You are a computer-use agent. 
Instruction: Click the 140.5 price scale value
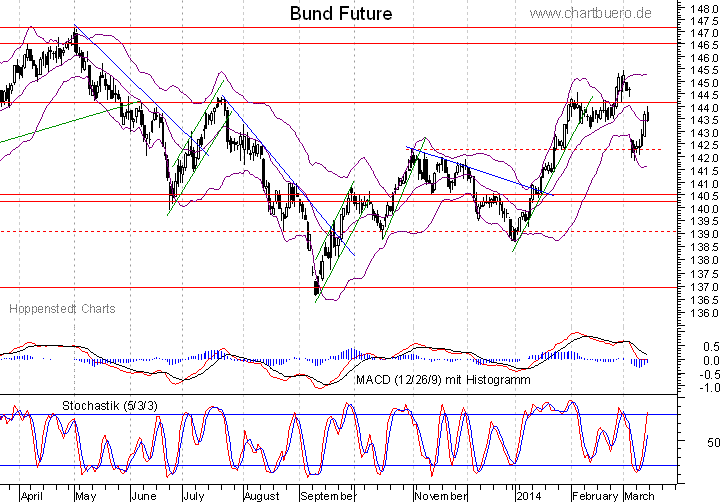[x=705, y=196]
